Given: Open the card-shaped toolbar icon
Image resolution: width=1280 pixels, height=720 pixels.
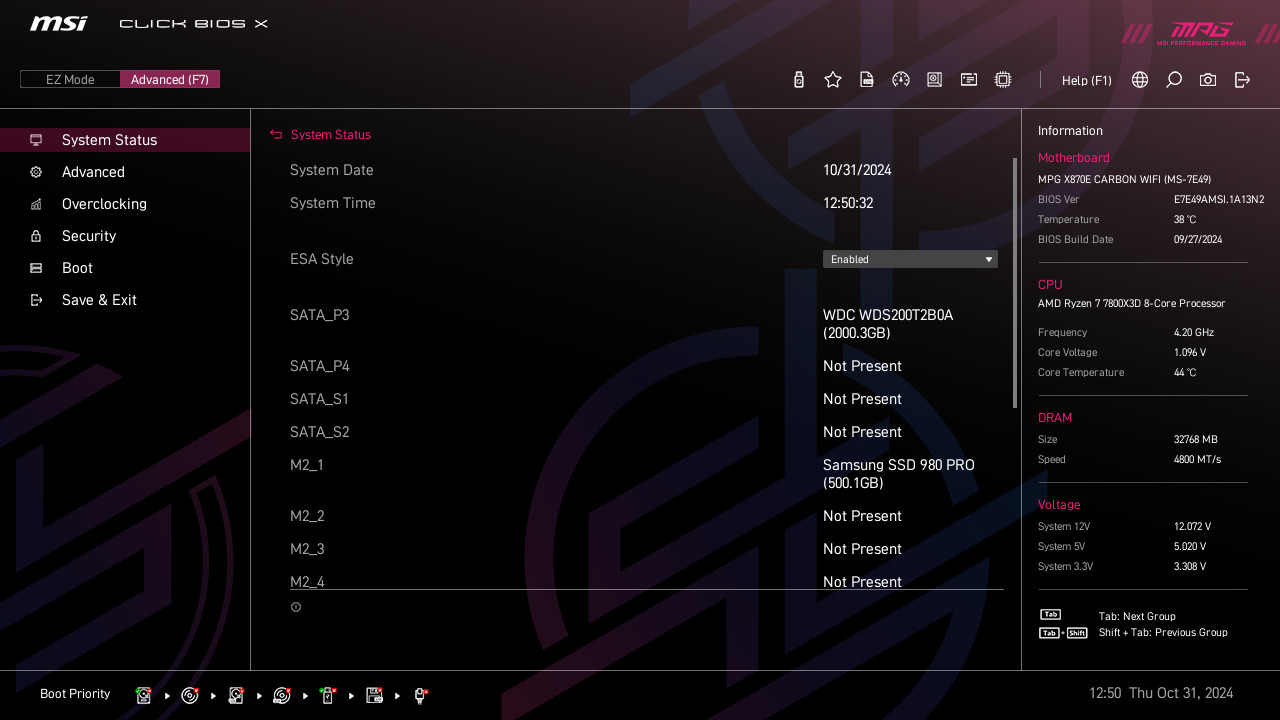Looking at the screenshot, I should click(x=969, y=80).
